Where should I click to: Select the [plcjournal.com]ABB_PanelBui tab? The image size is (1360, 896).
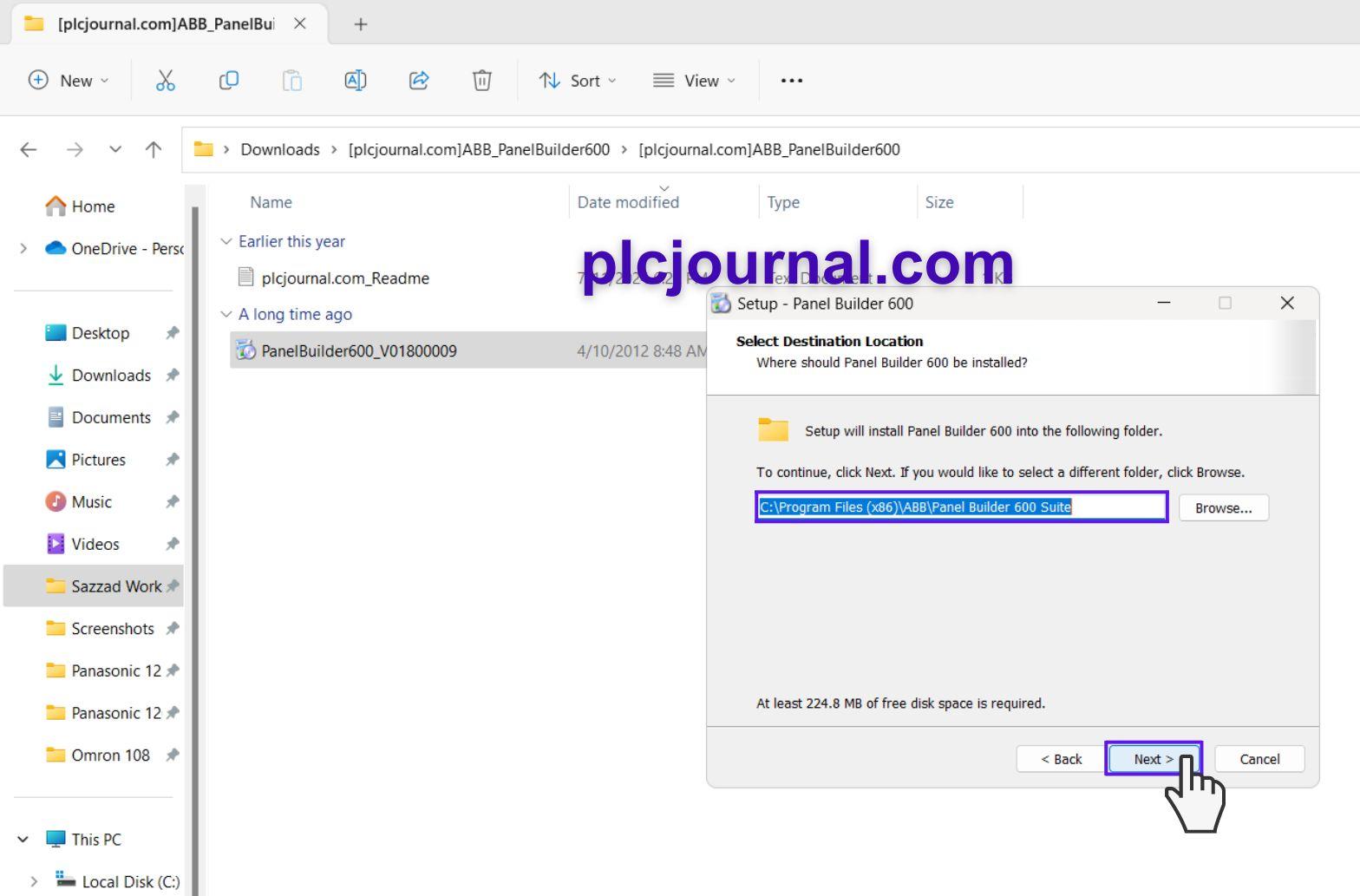click(x=166, y=23)
